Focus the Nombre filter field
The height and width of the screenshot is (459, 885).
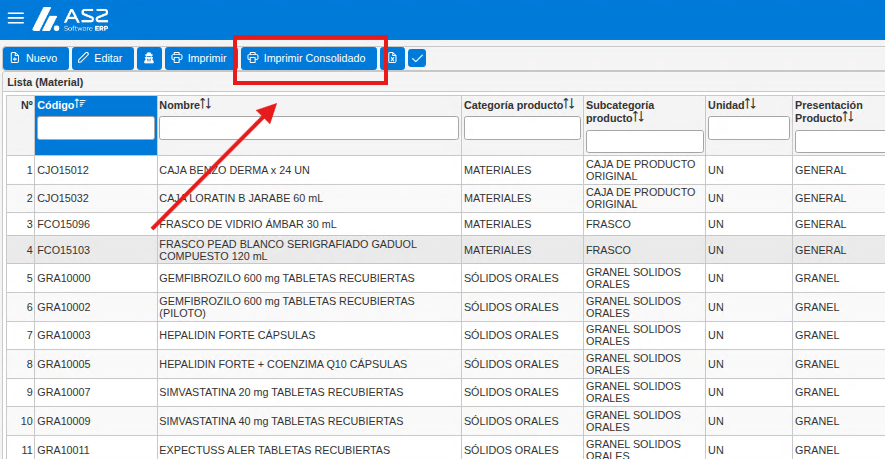pos(309,128)
